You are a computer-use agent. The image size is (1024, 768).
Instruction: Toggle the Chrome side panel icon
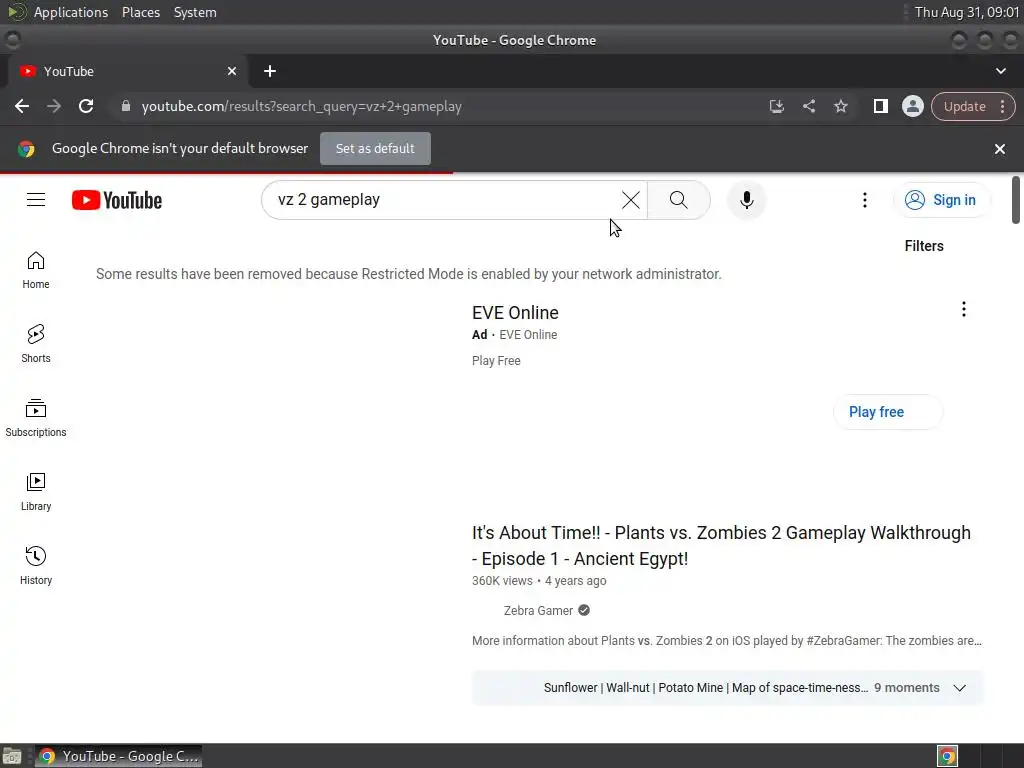tap(880, 106)
